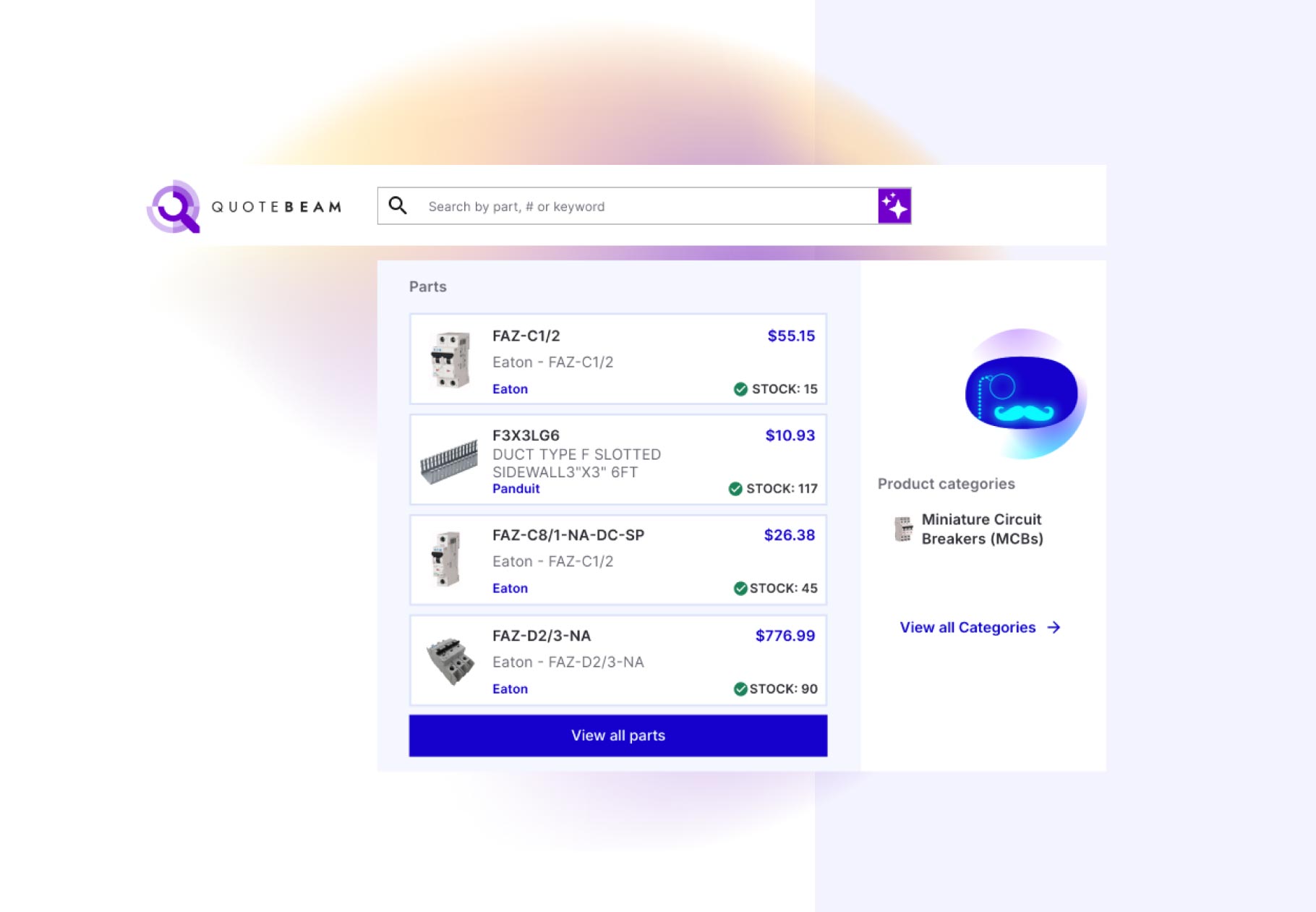Open the FAZ-D2/3-NA breaker thumbnail
Screen dimensions: 1316x912
450,661
